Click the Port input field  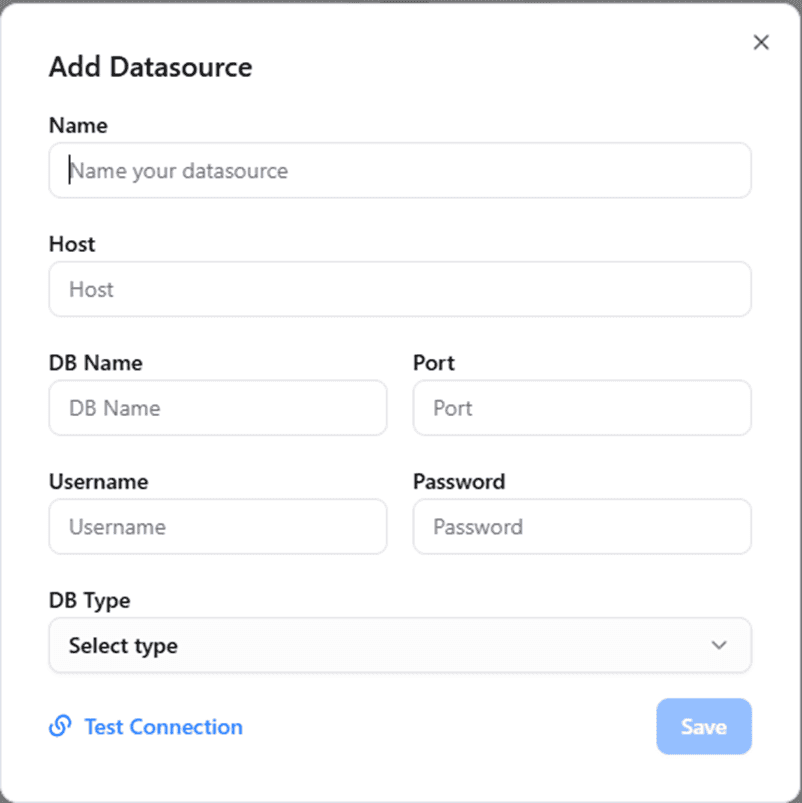(581, 408)
